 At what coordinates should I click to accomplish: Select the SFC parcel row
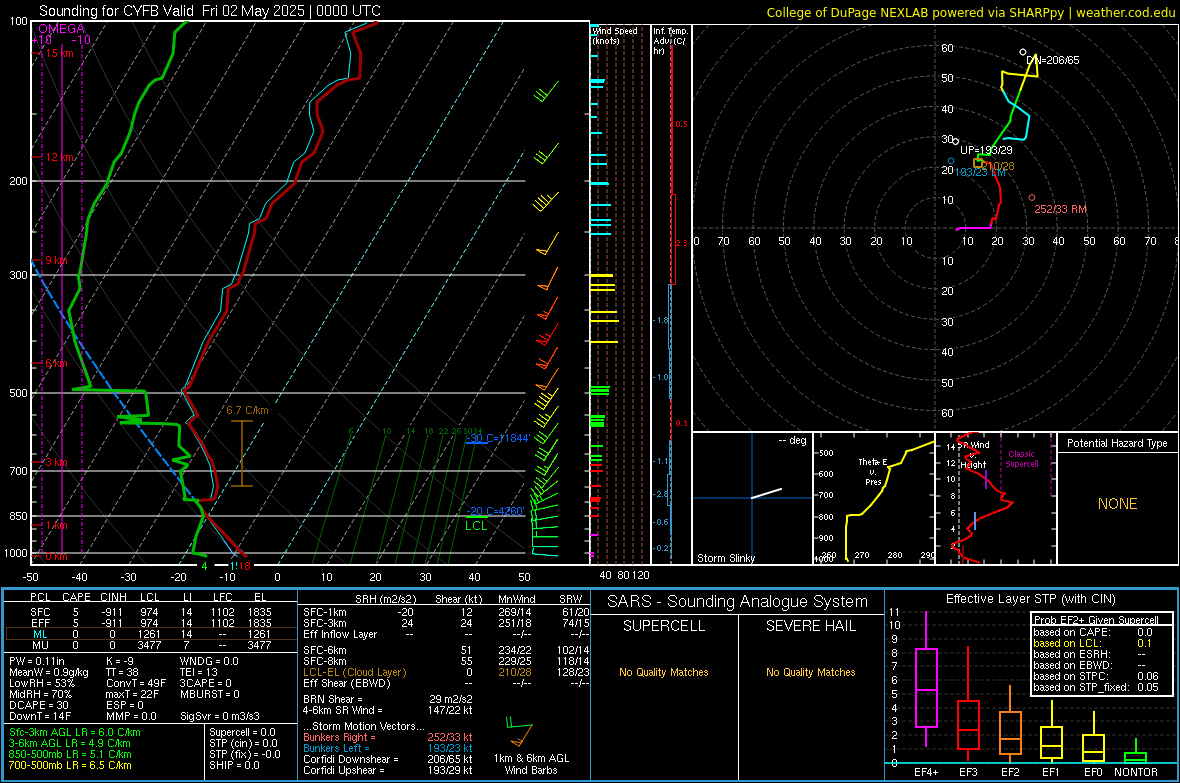[x=150, y=612]
